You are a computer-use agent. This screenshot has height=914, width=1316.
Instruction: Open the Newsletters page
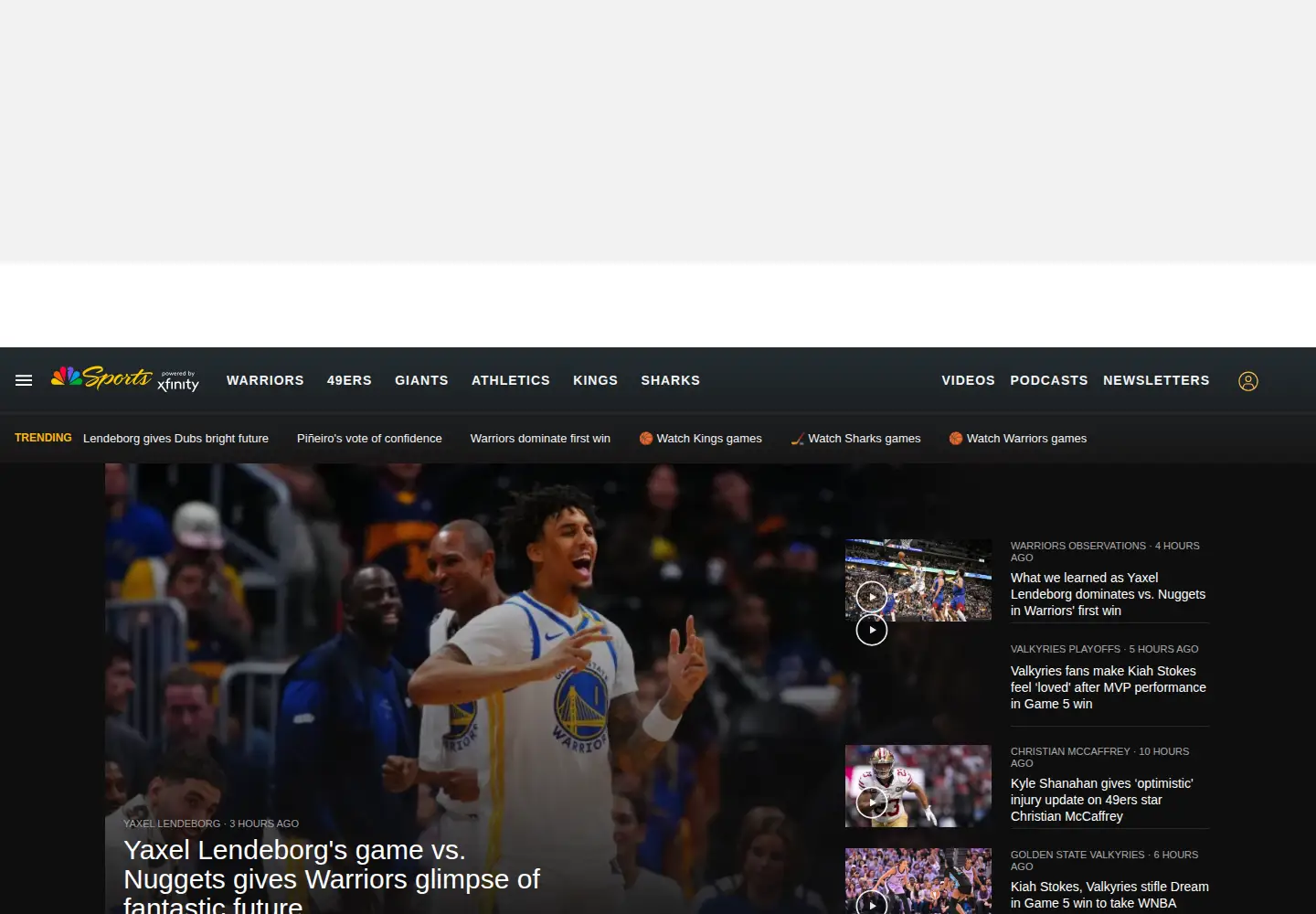coord(1156,380)
